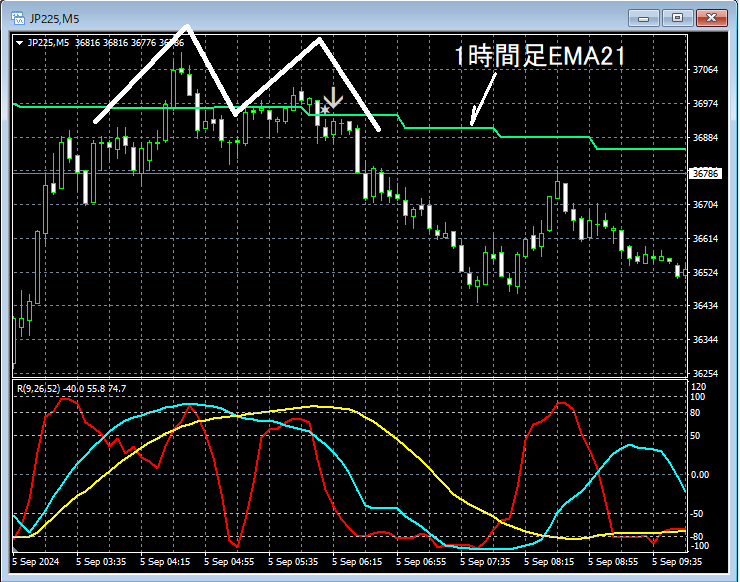The image size is (740, 582).
Task: Click the 36524 price scale label
Action: click(x=705, y=273)
